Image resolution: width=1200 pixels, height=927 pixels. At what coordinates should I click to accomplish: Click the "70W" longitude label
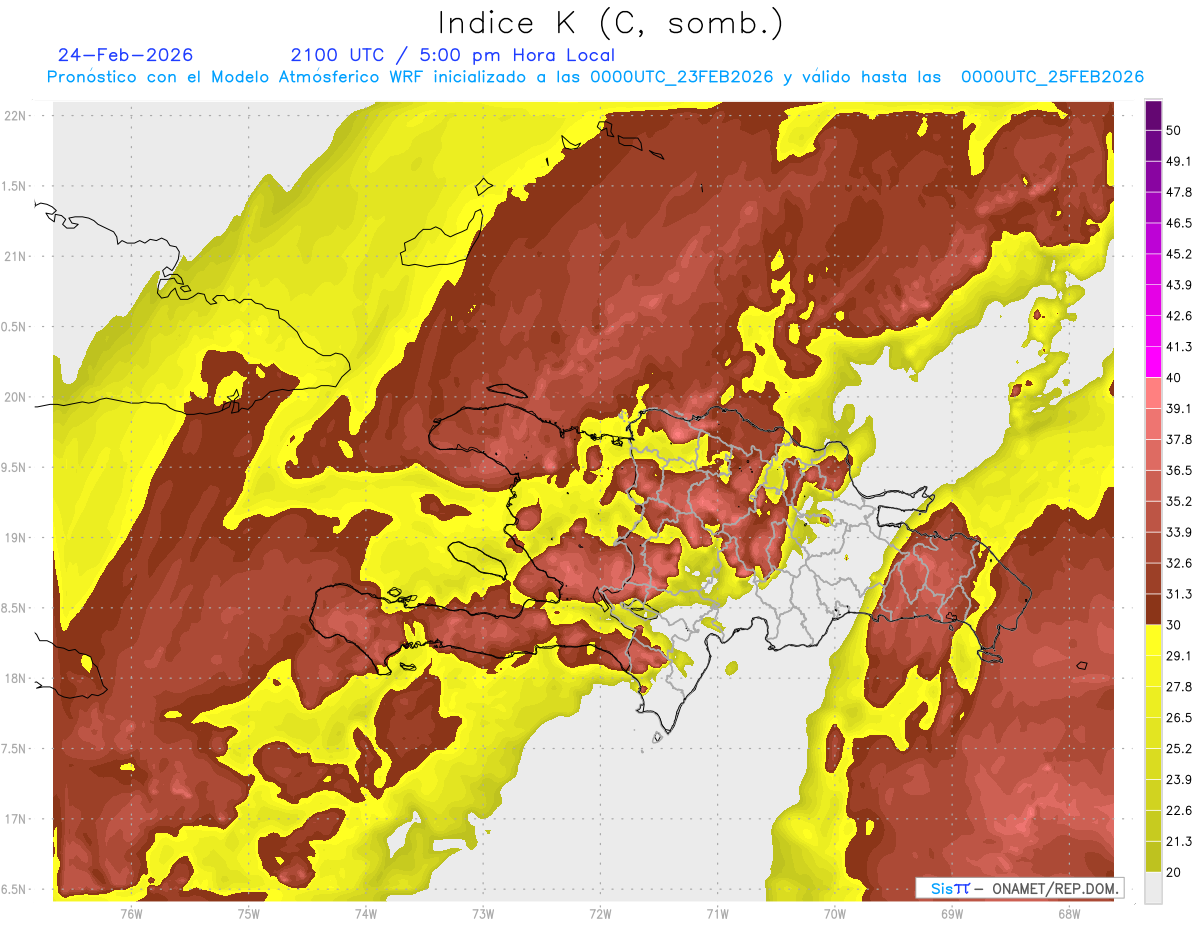[x=835, y=913]
